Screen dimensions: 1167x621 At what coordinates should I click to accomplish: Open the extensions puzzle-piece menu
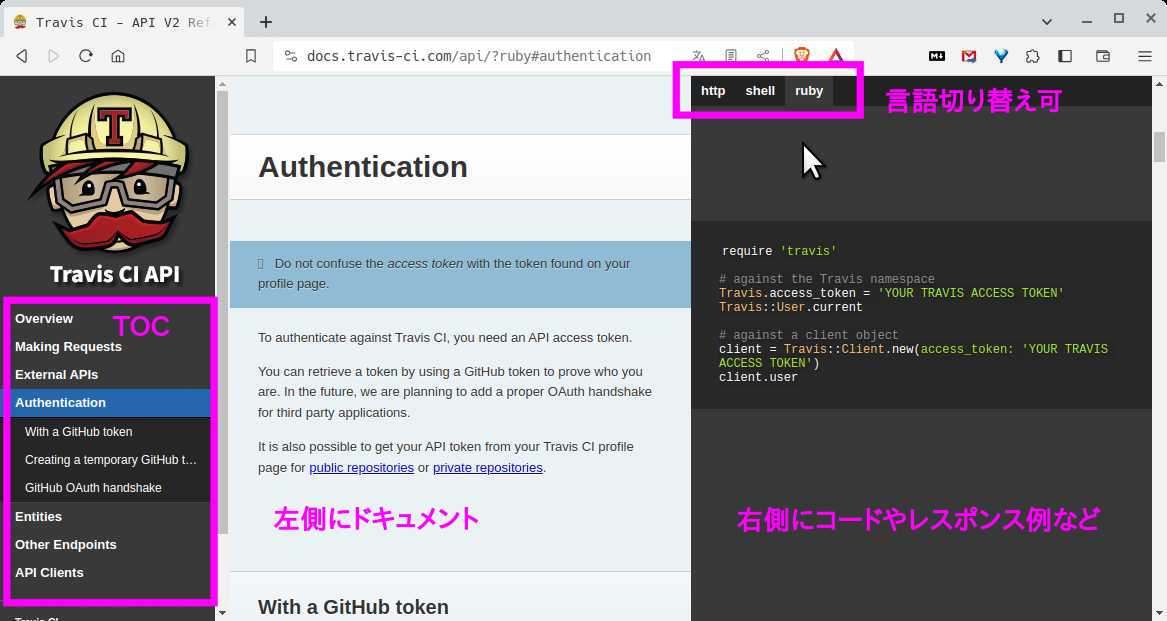coord(1032,56)
